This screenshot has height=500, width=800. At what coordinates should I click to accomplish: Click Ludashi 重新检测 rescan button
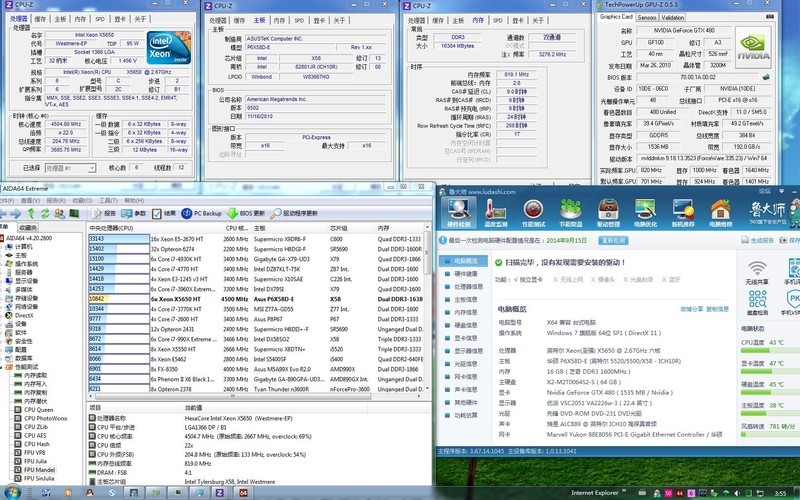pyautogui.click(x=613, y=240)
